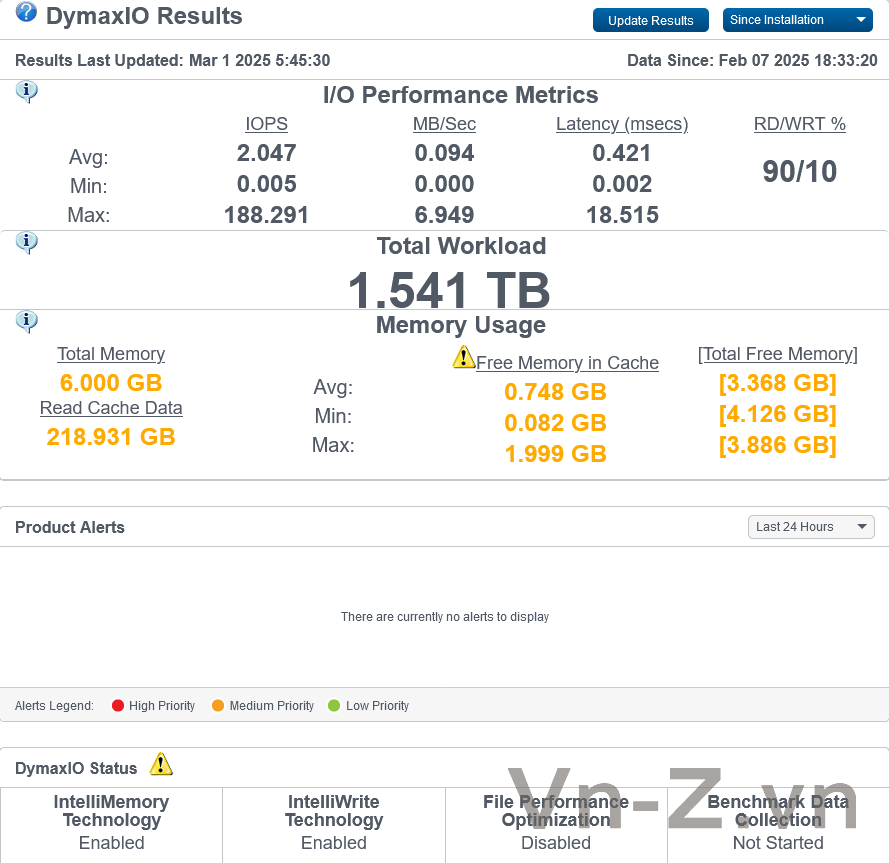The width and height of the screenshot is (889, 863).
Task: Click the Read Cache Data link
Action: pos(111,408)
